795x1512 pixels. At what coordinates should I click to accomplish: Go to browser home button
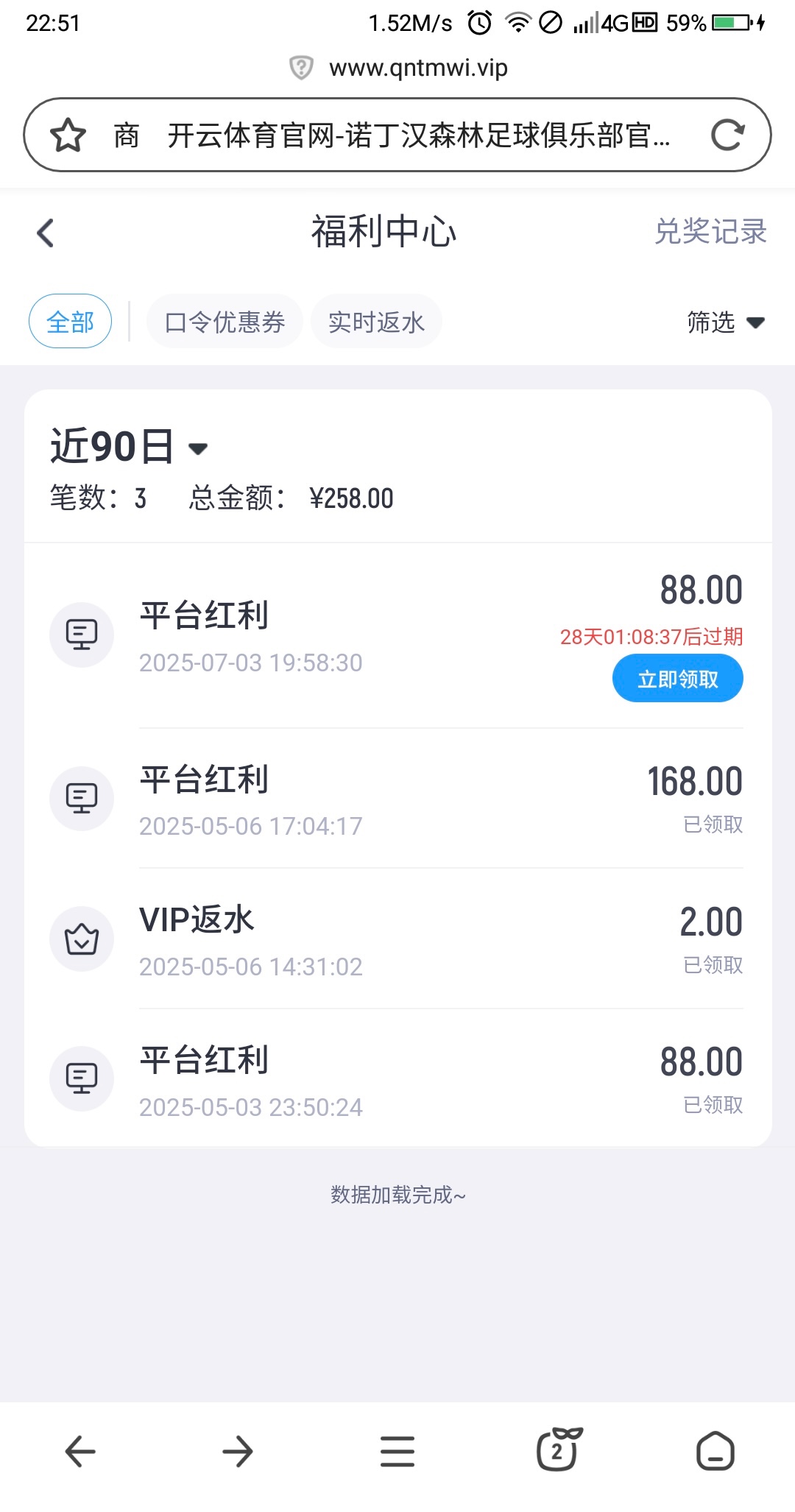click(715, 1452)
